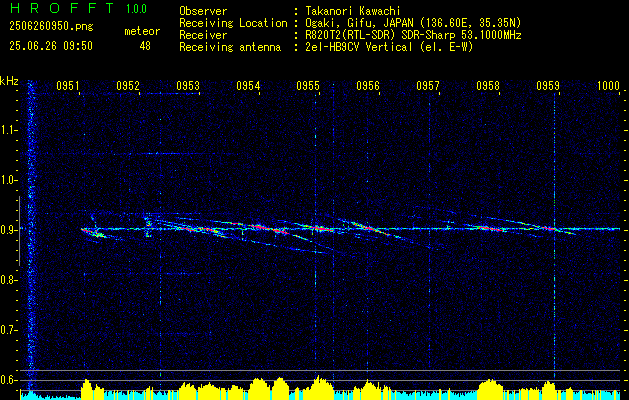The image size is (629, 400).
Task: Click 2el-HB9CV Vertical antenna value
Action: point(389,47)
